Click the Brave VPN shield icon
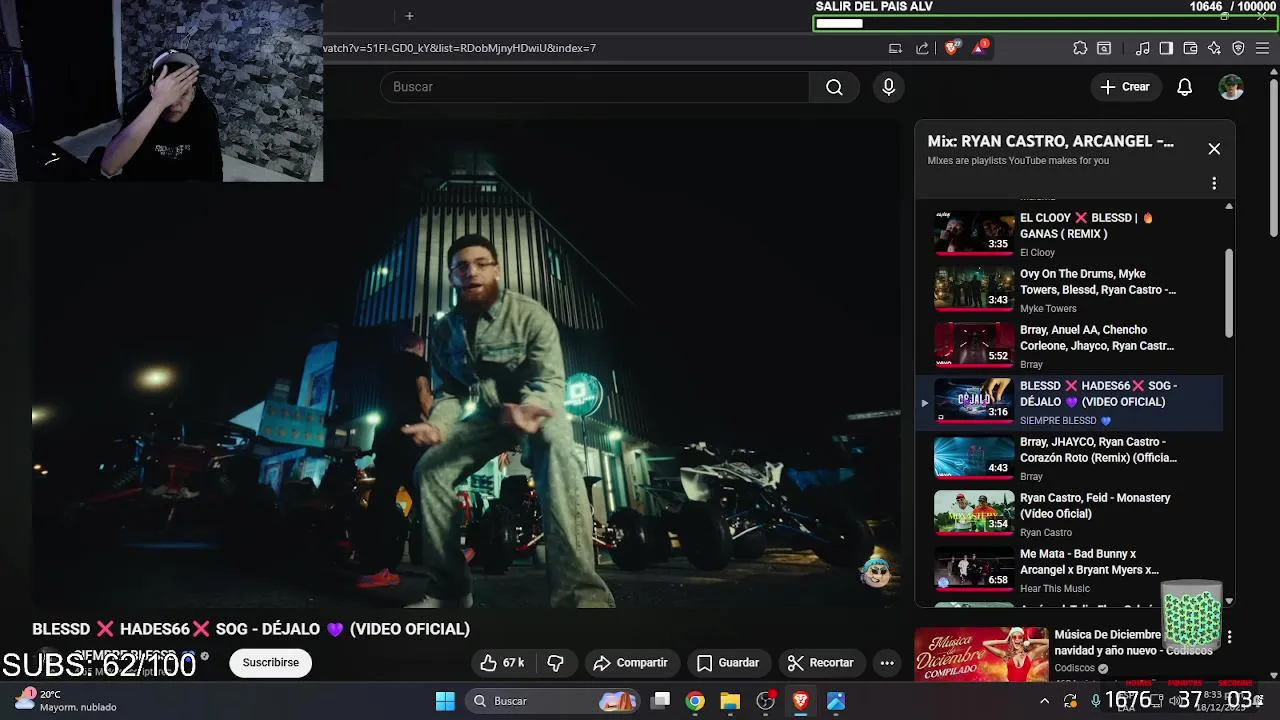Screen dimensions: 1280x720 pos(1238,48)
